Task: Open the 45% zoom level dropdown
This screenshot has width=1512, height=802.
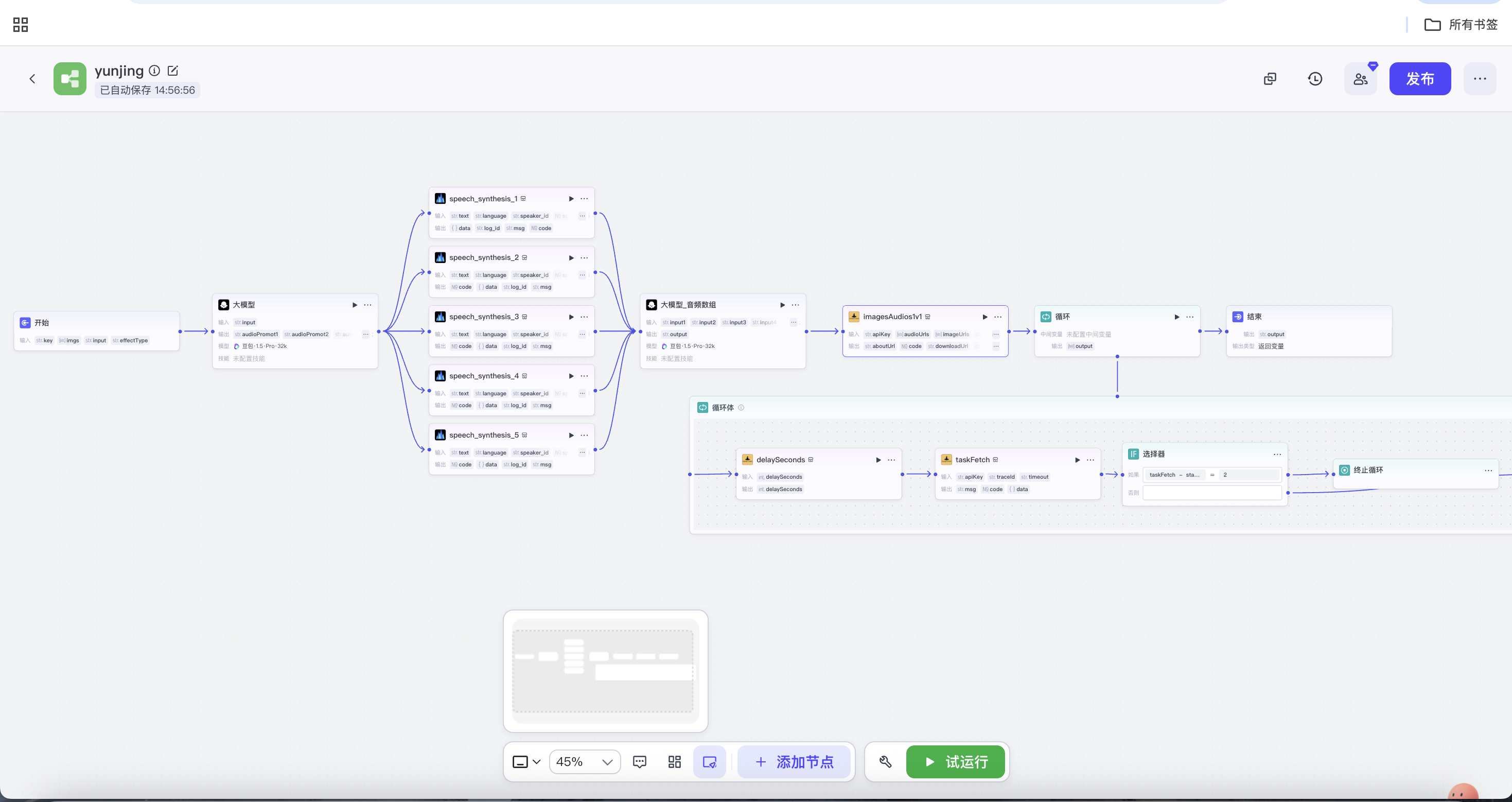Action: [585, 761]
